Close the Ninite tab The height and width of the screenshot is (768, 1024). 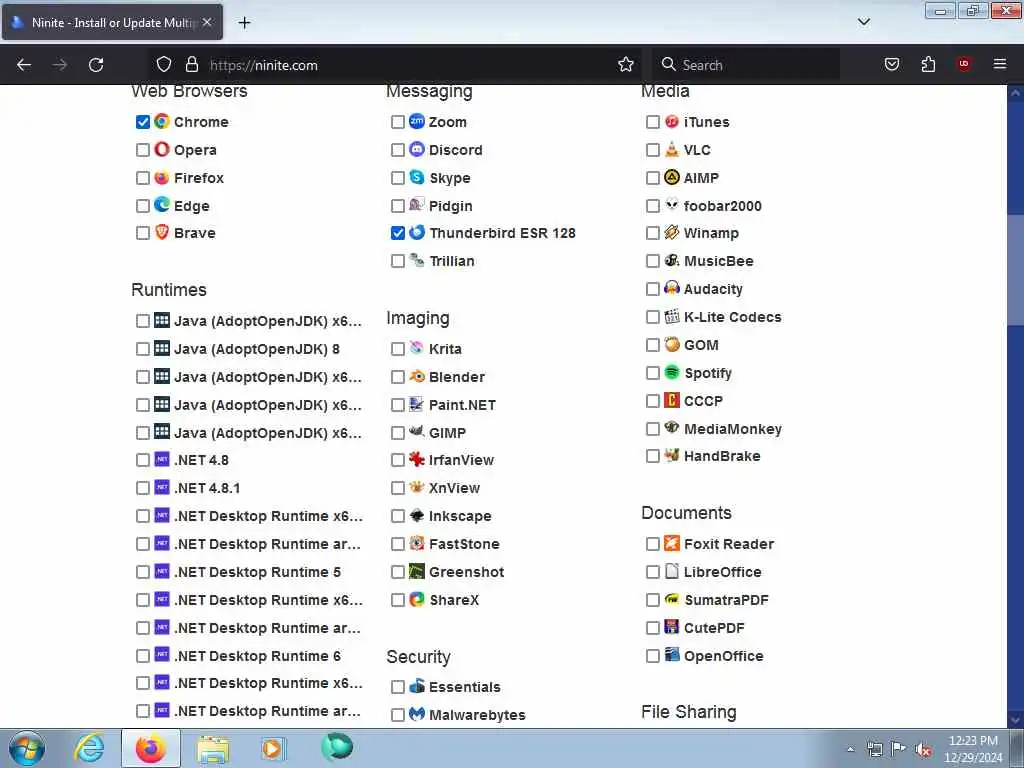(x=207, y=22)
